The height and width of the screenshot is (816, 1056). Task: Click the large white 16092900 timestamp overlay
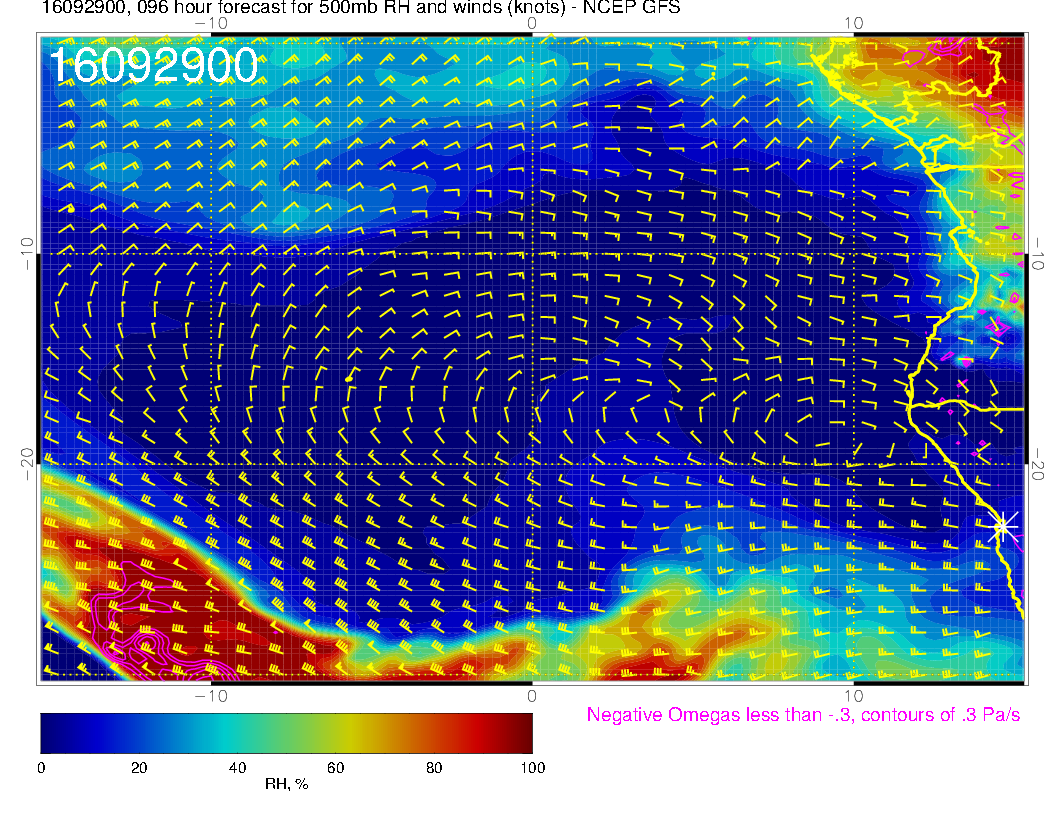153,67
